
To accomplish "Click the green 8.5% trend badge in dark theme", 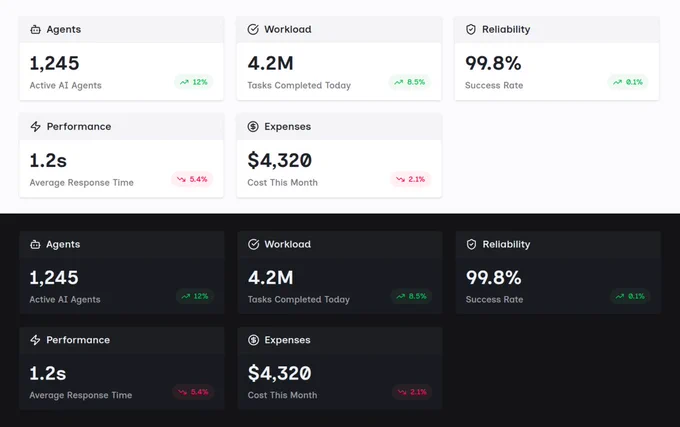I will pos(411,297).
